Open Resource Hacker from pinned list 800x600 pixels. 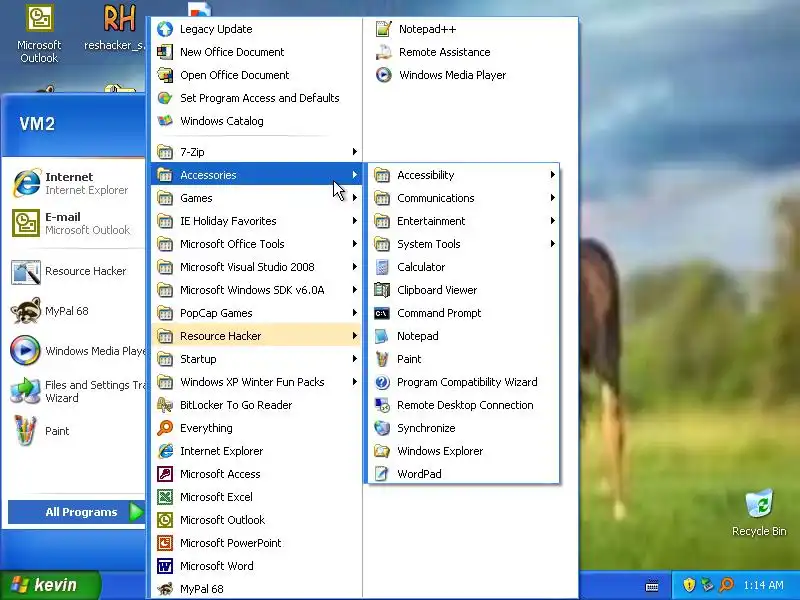pyautogui.click(x=76, y=271)
